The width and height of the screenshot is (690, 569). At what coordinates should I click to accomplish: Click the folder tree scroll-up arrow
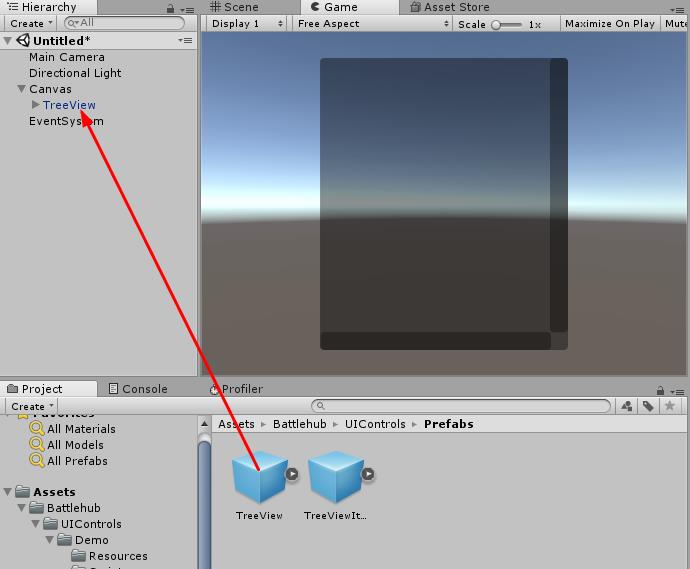click(205, 424)
